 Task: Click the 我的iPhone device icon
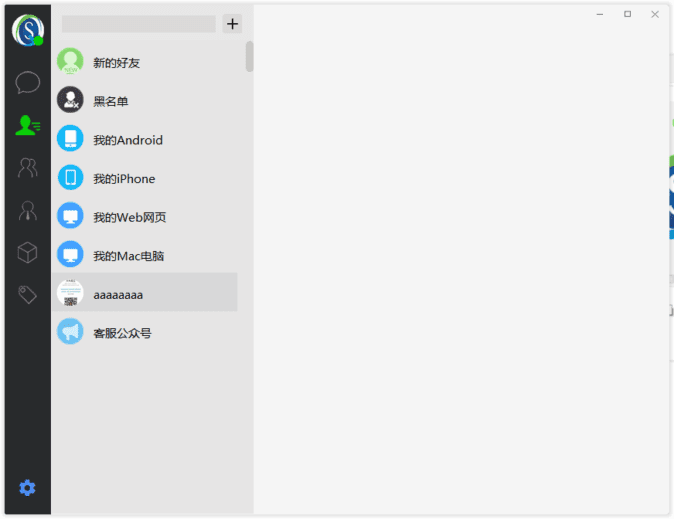[70, 177]
